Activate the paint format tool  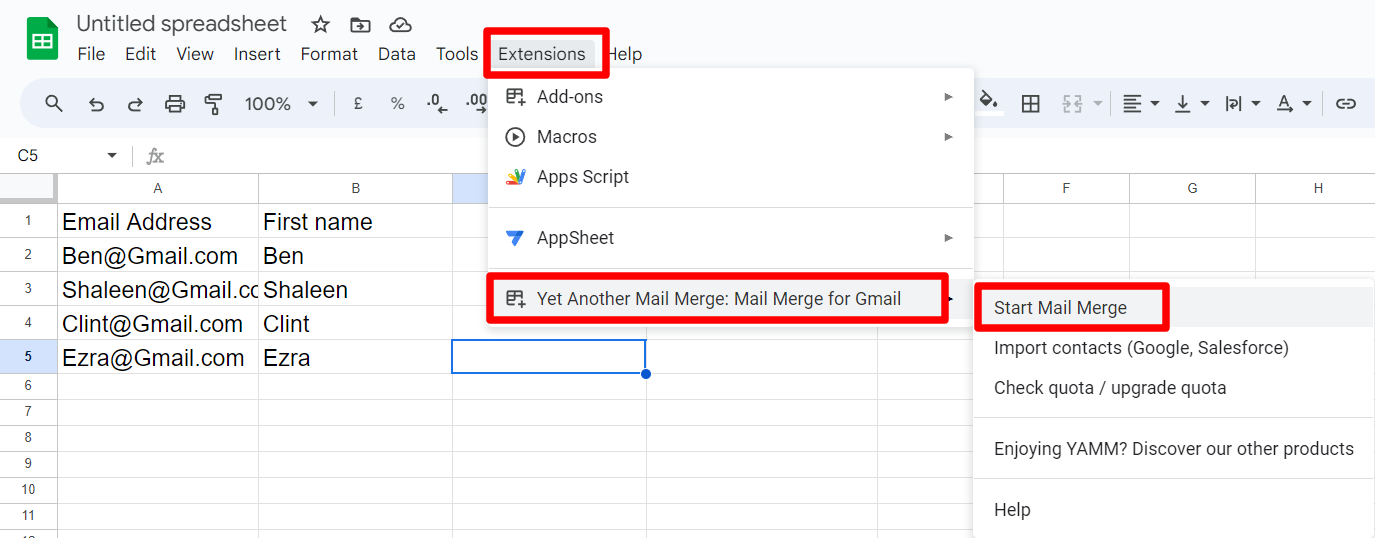tap(213, 103)
